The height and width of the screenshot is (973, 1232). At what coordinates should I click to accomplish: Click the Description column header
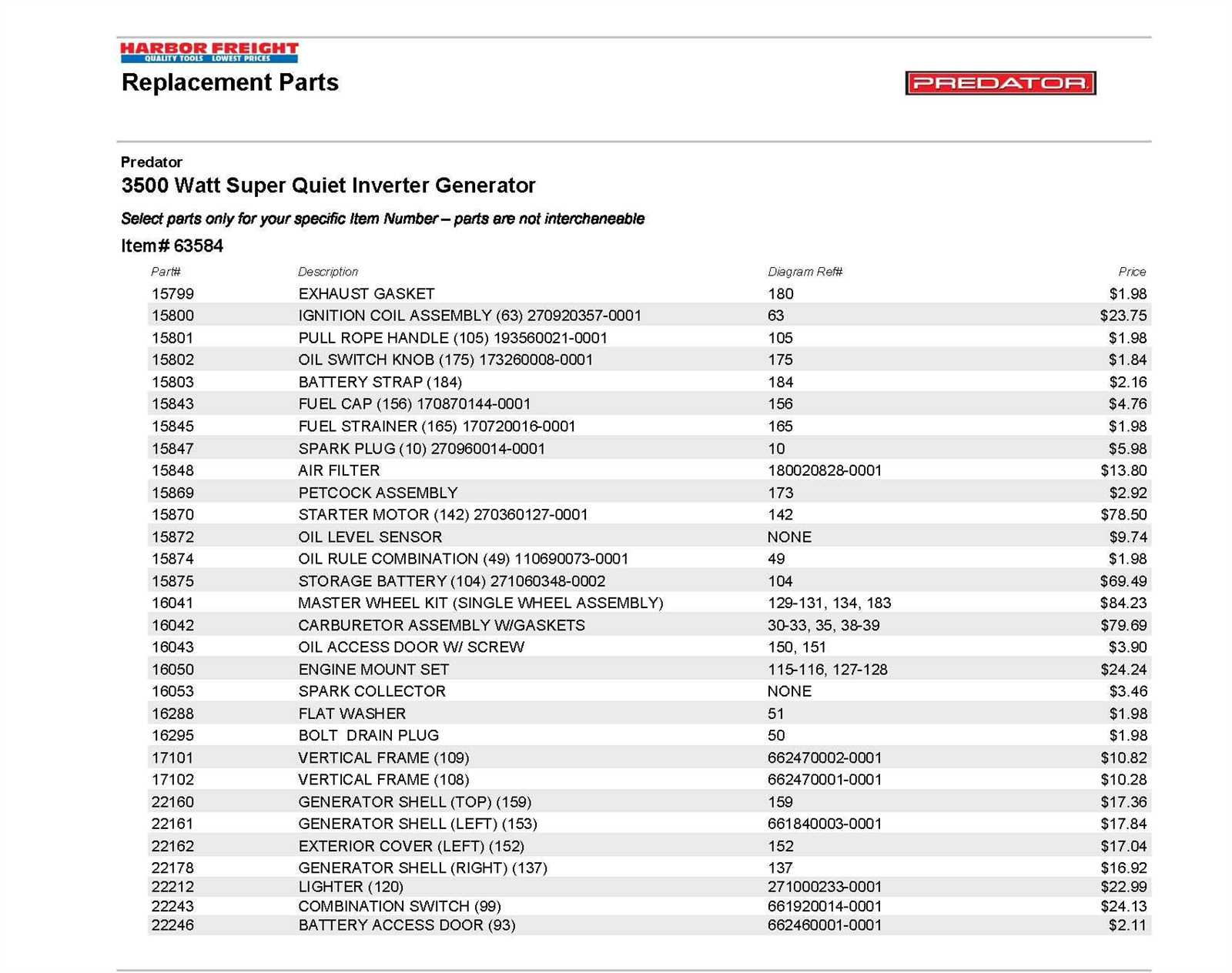(328, 272)
